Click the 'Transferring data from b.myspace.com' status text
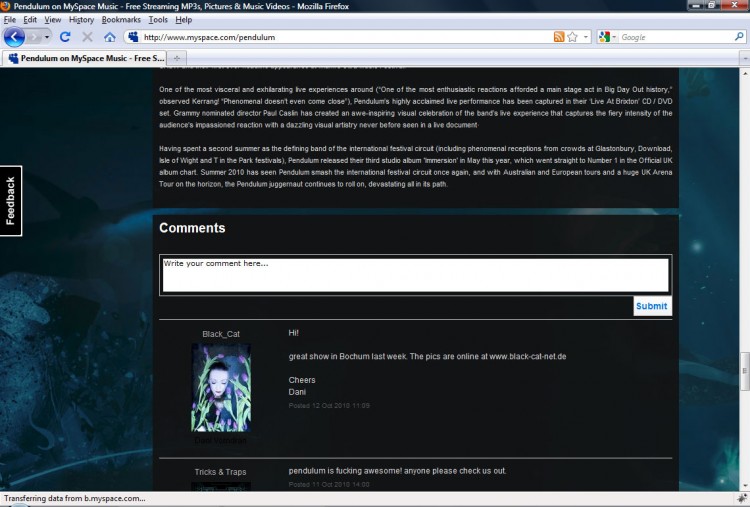 coord(75,498)
